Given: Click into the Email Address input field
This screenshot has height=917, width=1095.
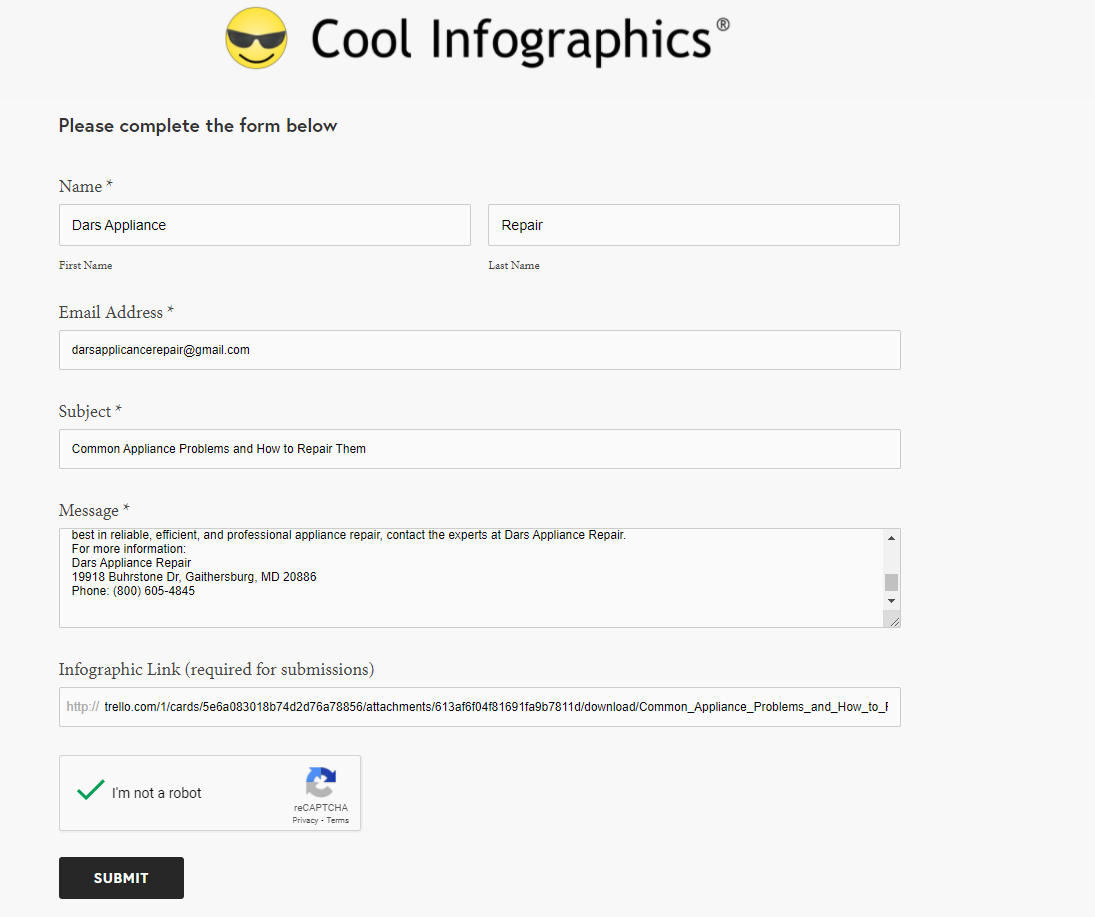Looking at the screenshot, I should pos(479,350).
